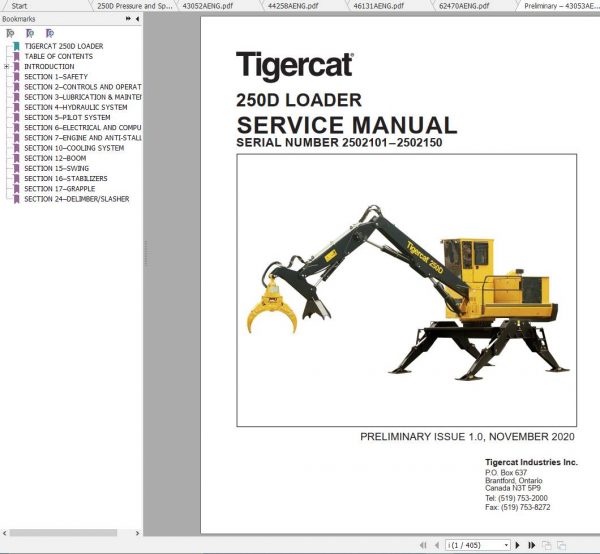The height and width of the screenshot is (554, 600).
Task: Go to the first page
Action: click(423, 545)
